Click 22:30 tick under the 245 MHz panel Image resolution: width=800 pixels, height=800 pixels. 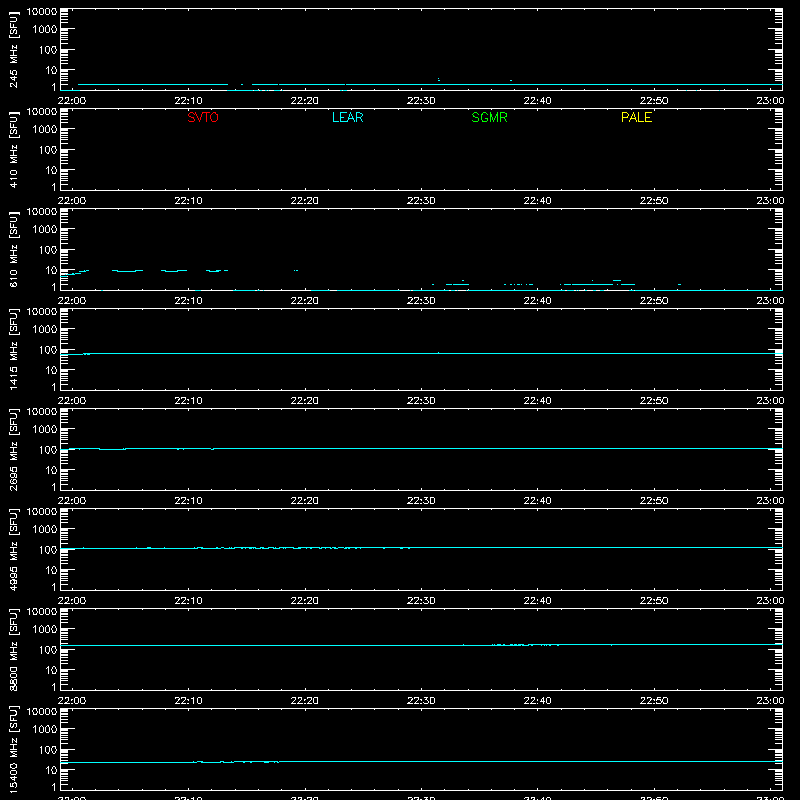[421, 101]
